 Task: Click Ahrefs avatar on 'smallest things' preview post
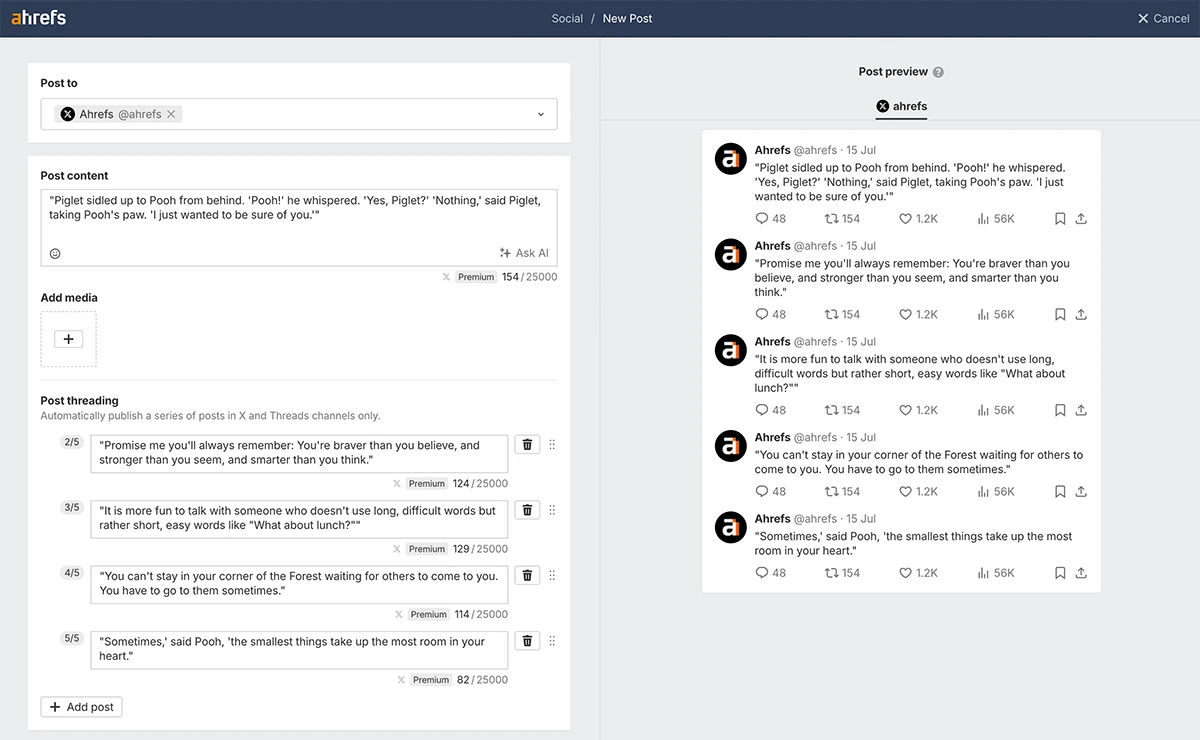tap(731, 528)
